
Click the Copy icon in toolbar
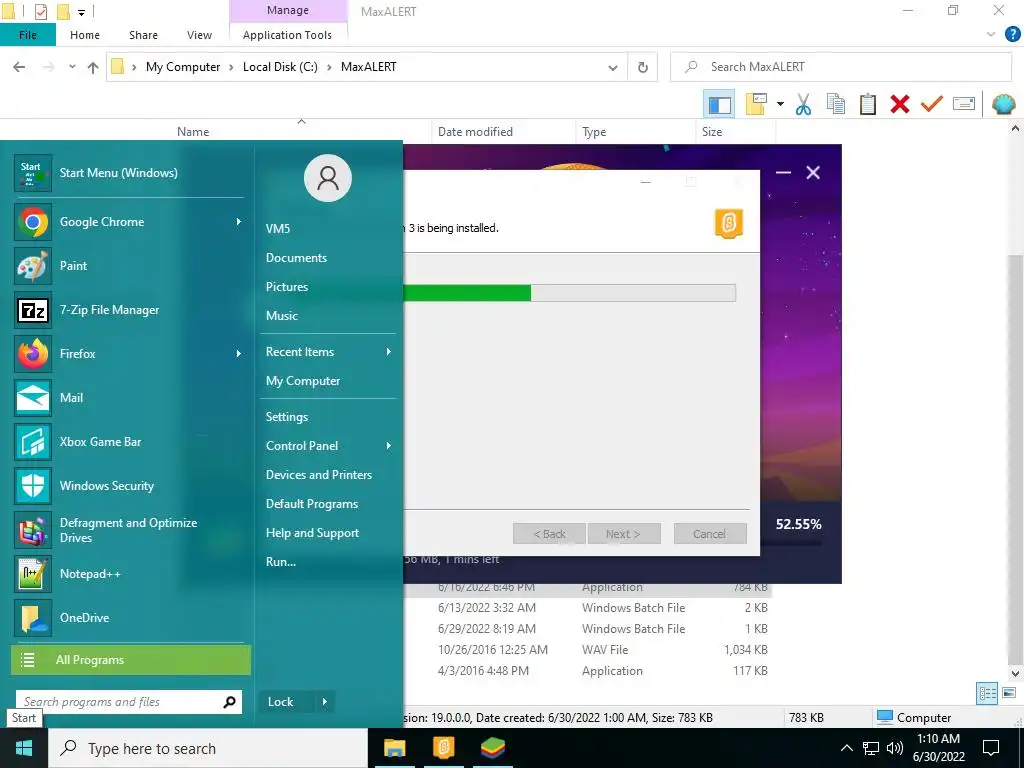(835, 104)
